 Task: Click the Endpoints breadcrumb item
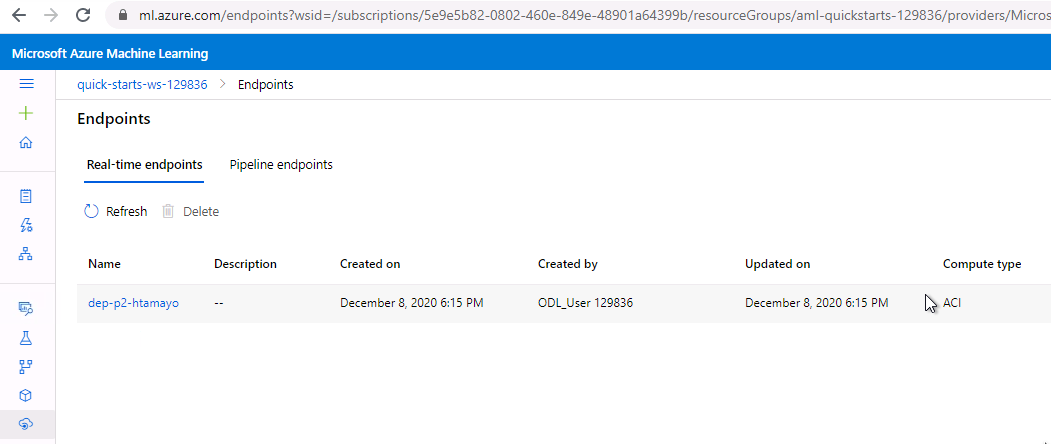click(x=265, y=85)
